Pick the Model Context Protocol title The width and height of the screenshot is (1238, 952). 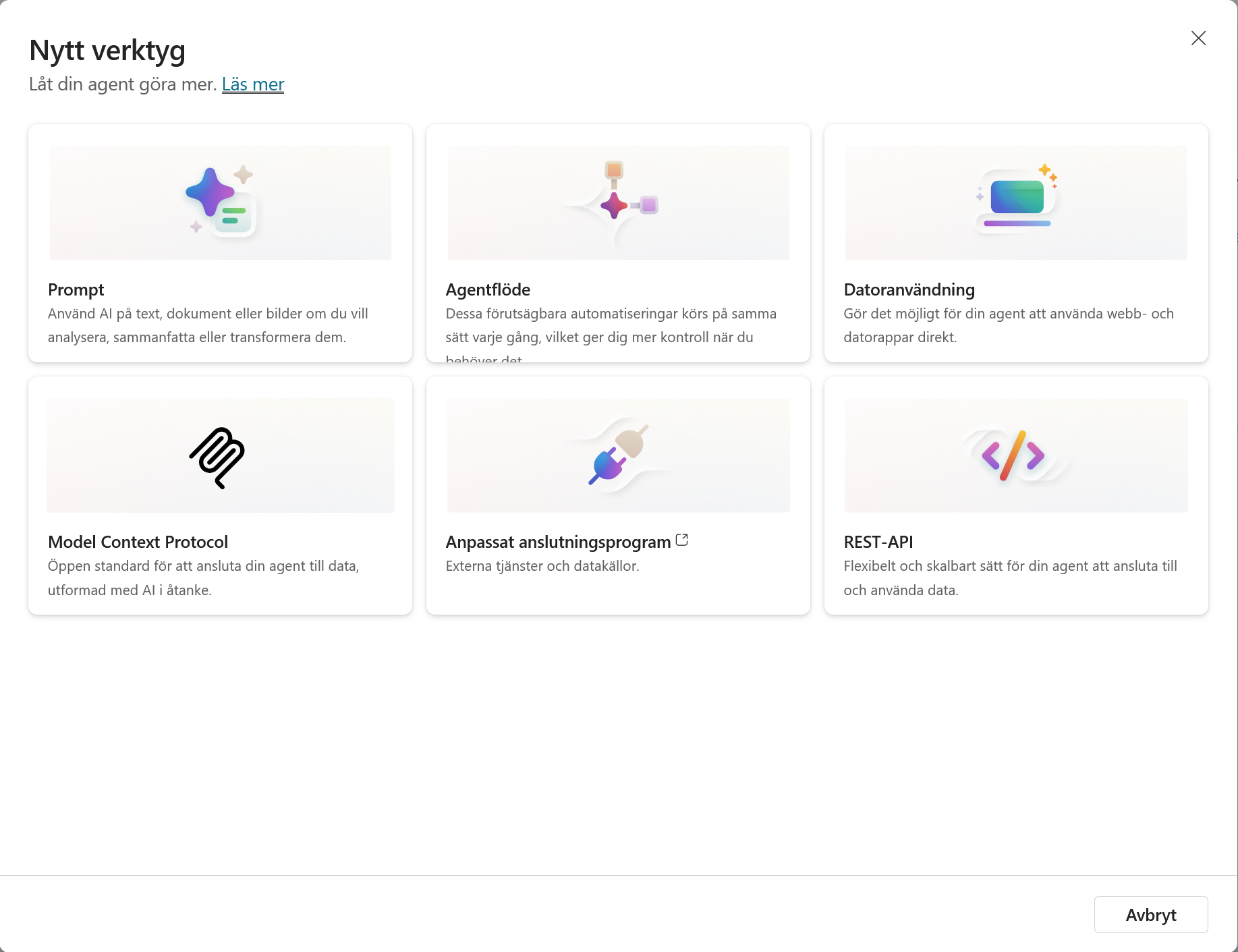click(138, 542)
